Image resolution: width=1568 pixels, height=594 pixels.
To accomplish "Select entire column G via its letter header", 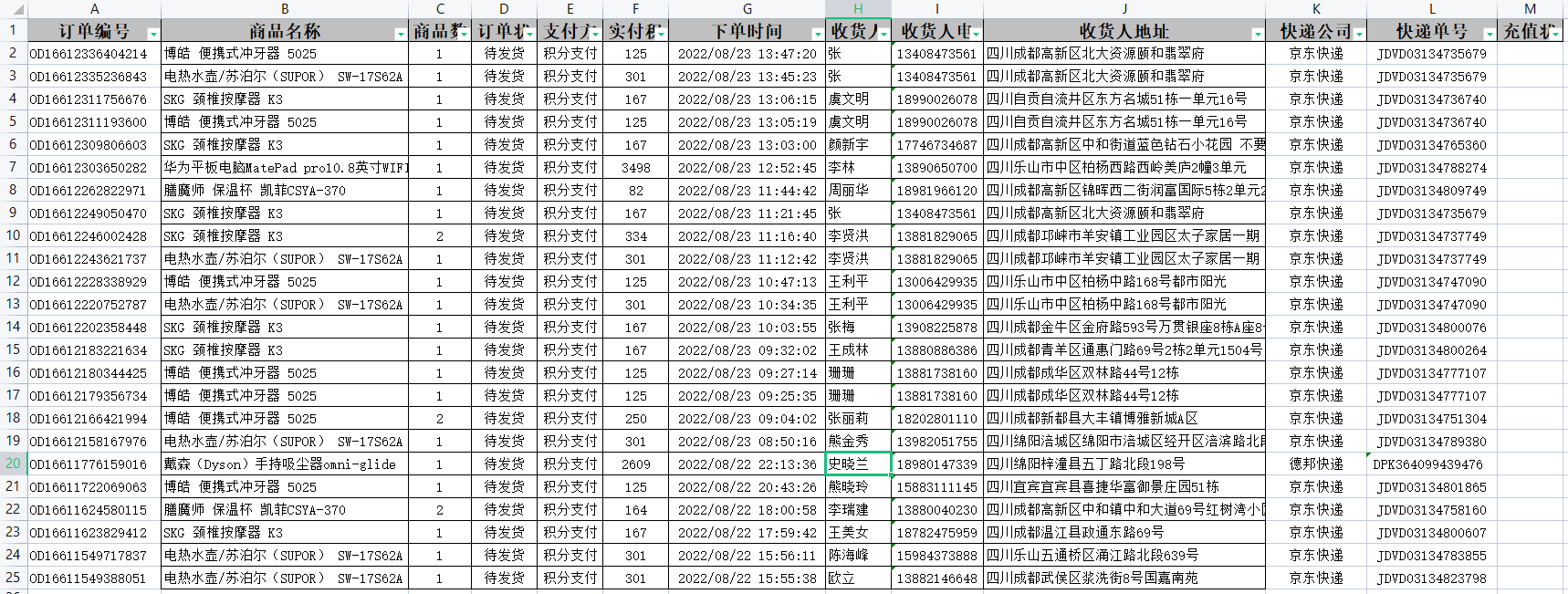I will pyautogui.click(x=747, y=9).
